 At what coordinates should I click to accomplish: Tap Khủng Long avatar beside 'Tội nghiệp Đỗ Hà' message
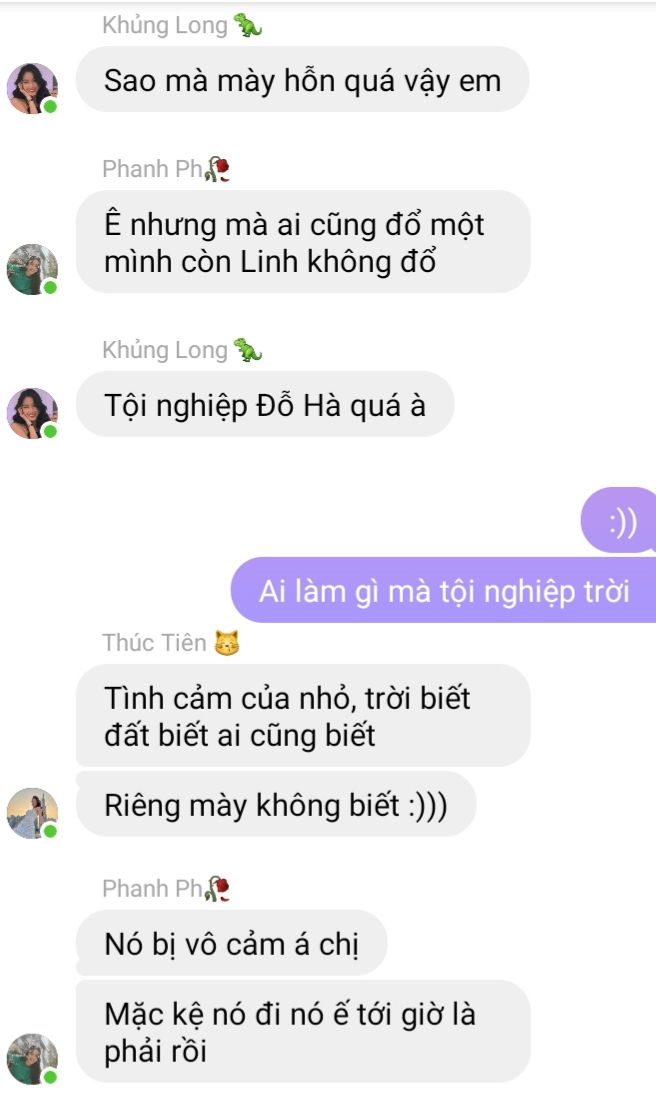pyautogui.click(x=32, y=413)
